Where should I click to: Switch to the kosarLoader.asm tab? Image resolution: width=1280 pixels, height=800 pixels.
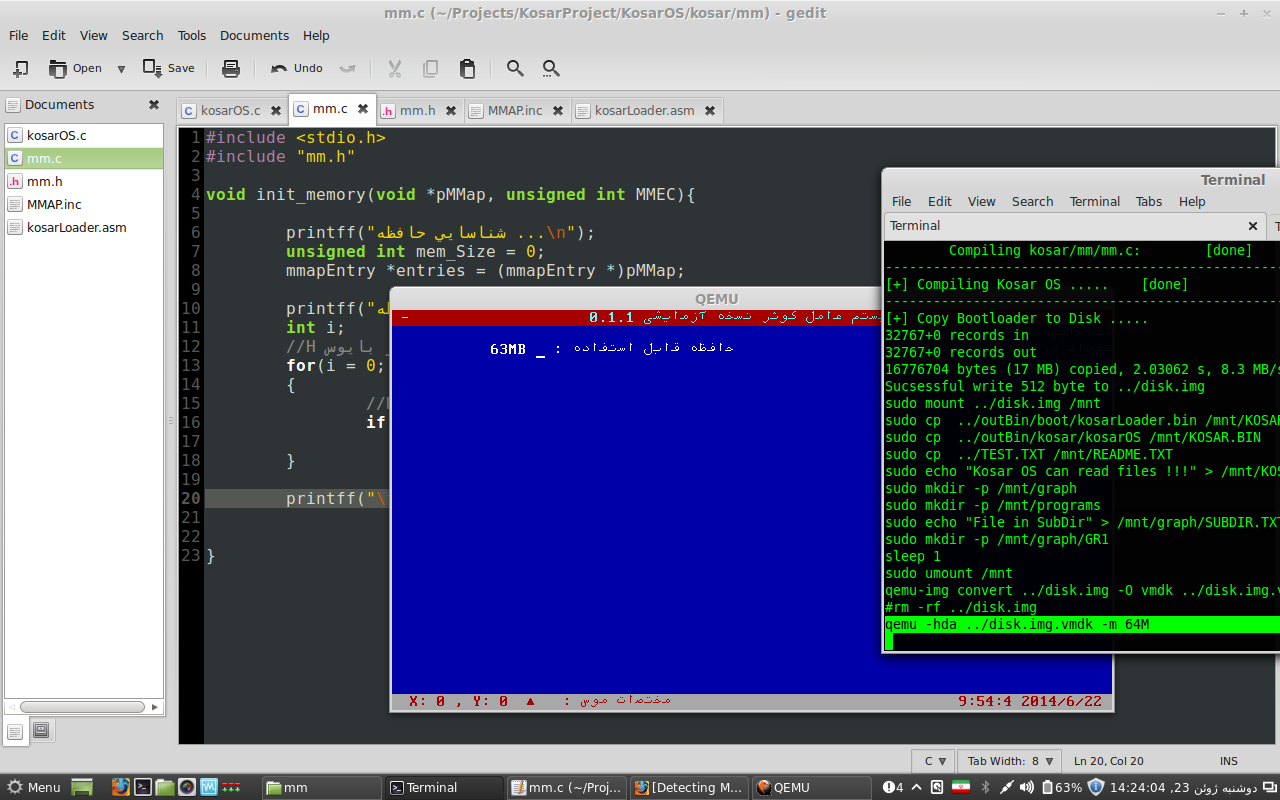644,110
